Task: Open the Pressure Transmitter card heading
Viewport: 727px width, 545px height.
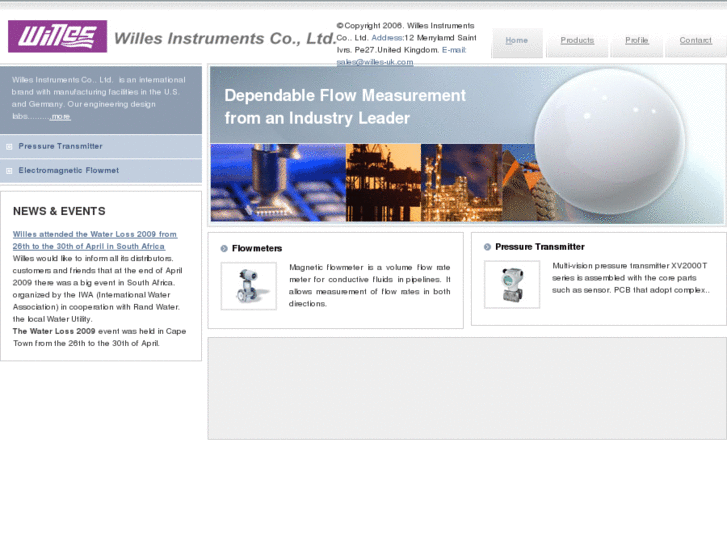Action: 540,247
